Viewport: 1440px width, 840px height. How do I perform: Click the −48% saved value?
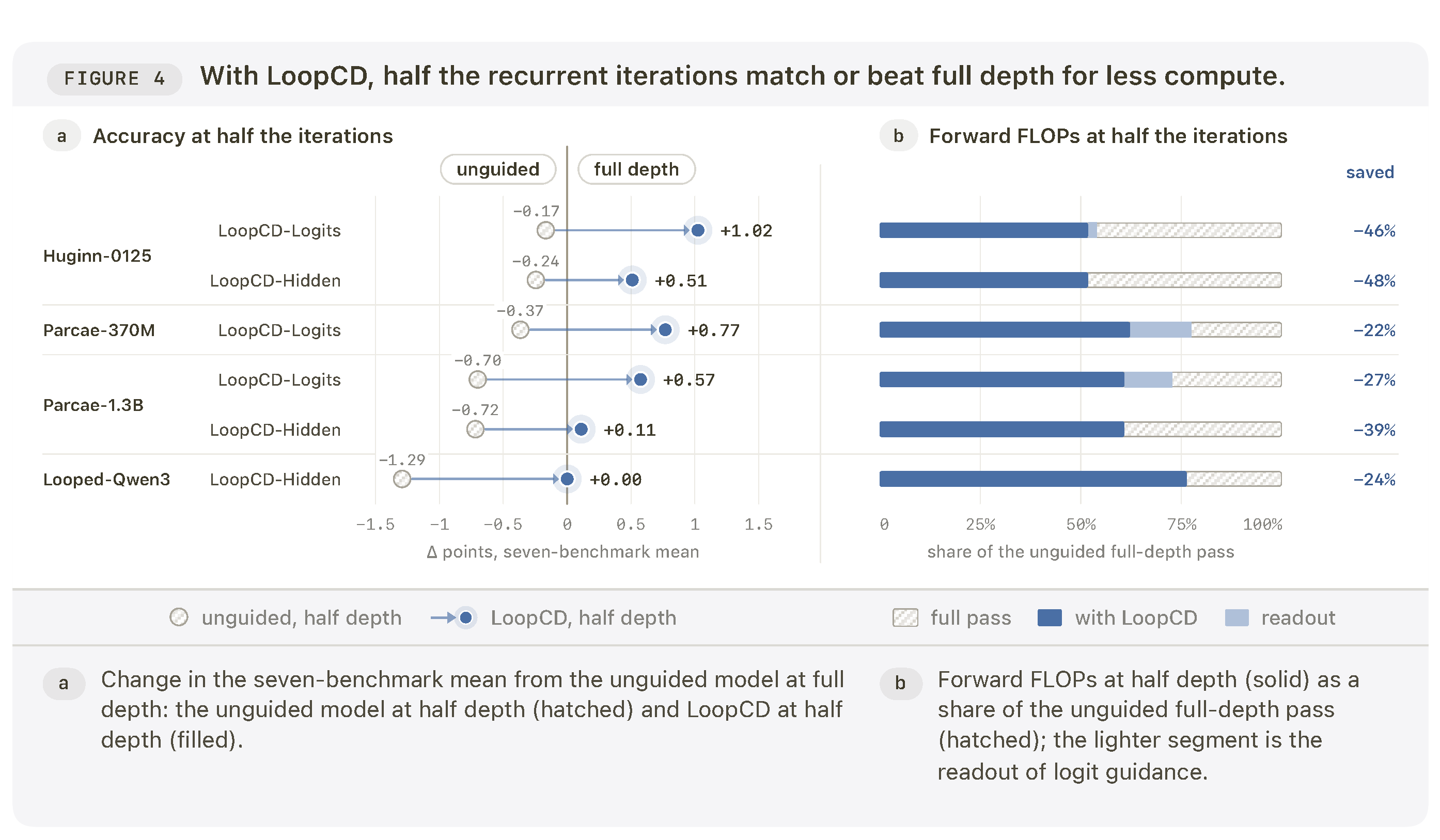(1374, 280)
